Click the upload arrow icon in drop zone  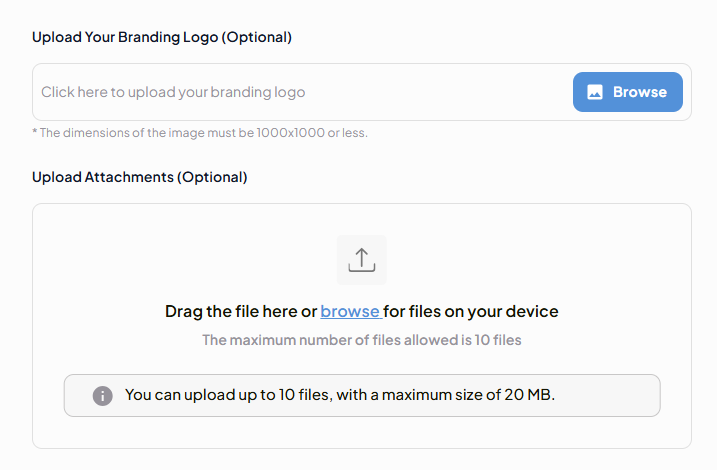click(361, 260)
